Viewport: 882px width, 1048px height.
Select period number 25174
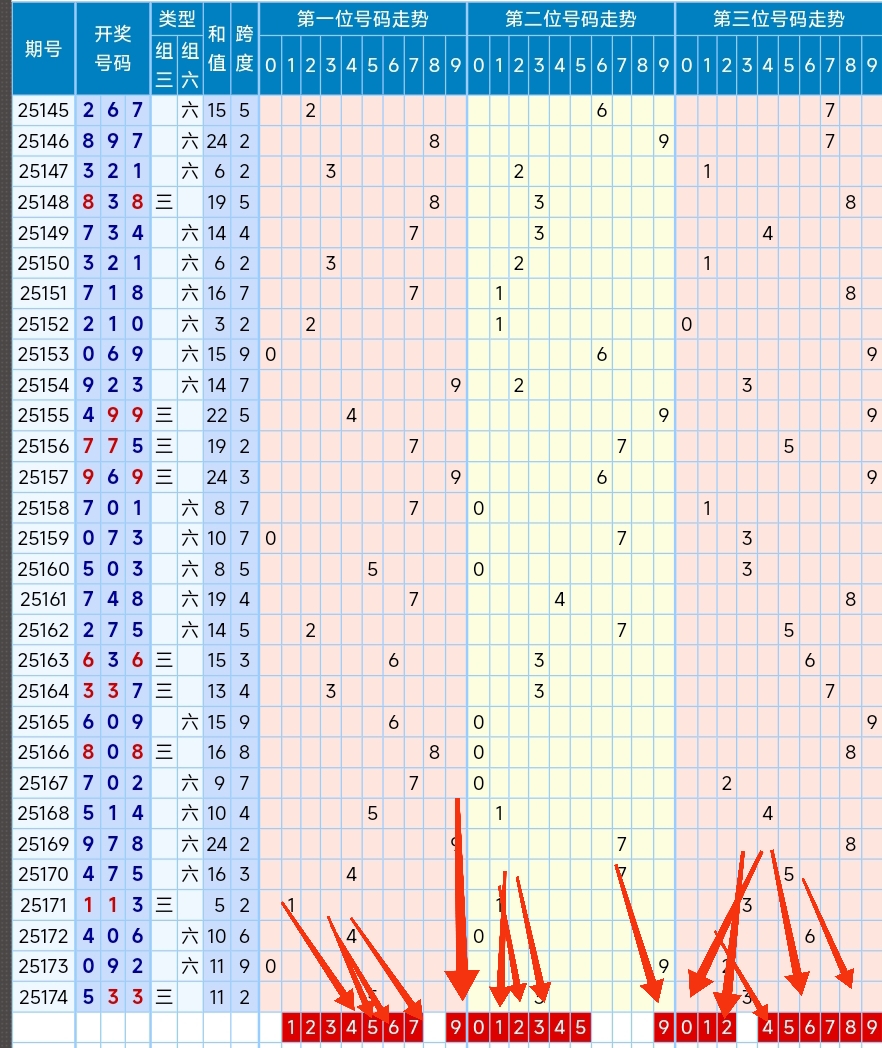(x=43, y=997)
